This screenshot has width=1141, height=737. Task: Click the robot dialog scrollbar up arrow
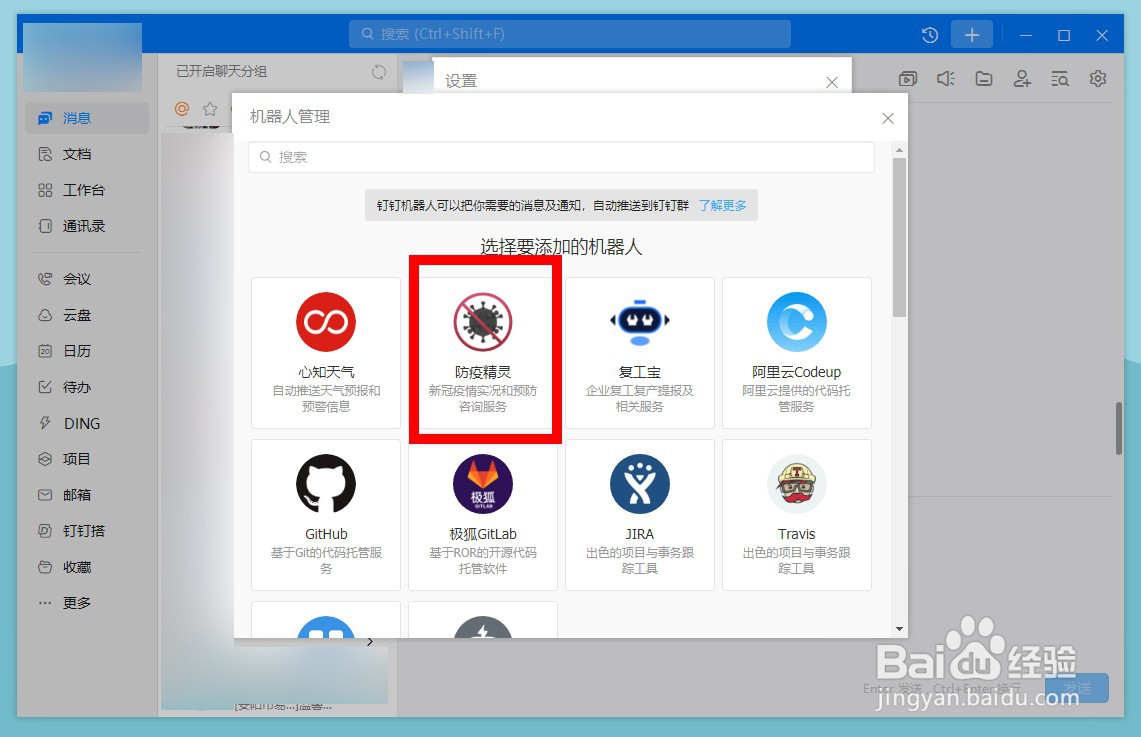coord(899,150)
